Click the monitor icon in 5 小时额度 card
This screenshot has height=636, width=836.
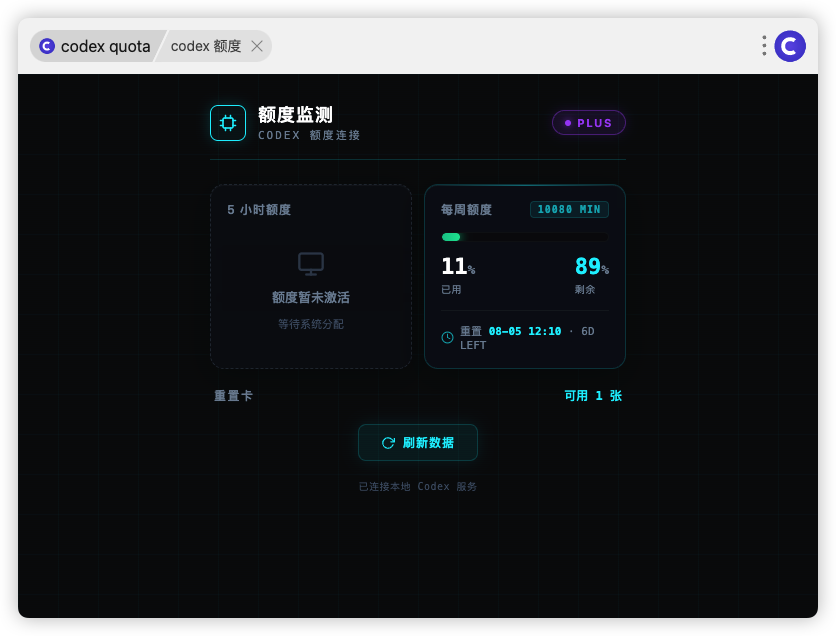tap(311, 264)
